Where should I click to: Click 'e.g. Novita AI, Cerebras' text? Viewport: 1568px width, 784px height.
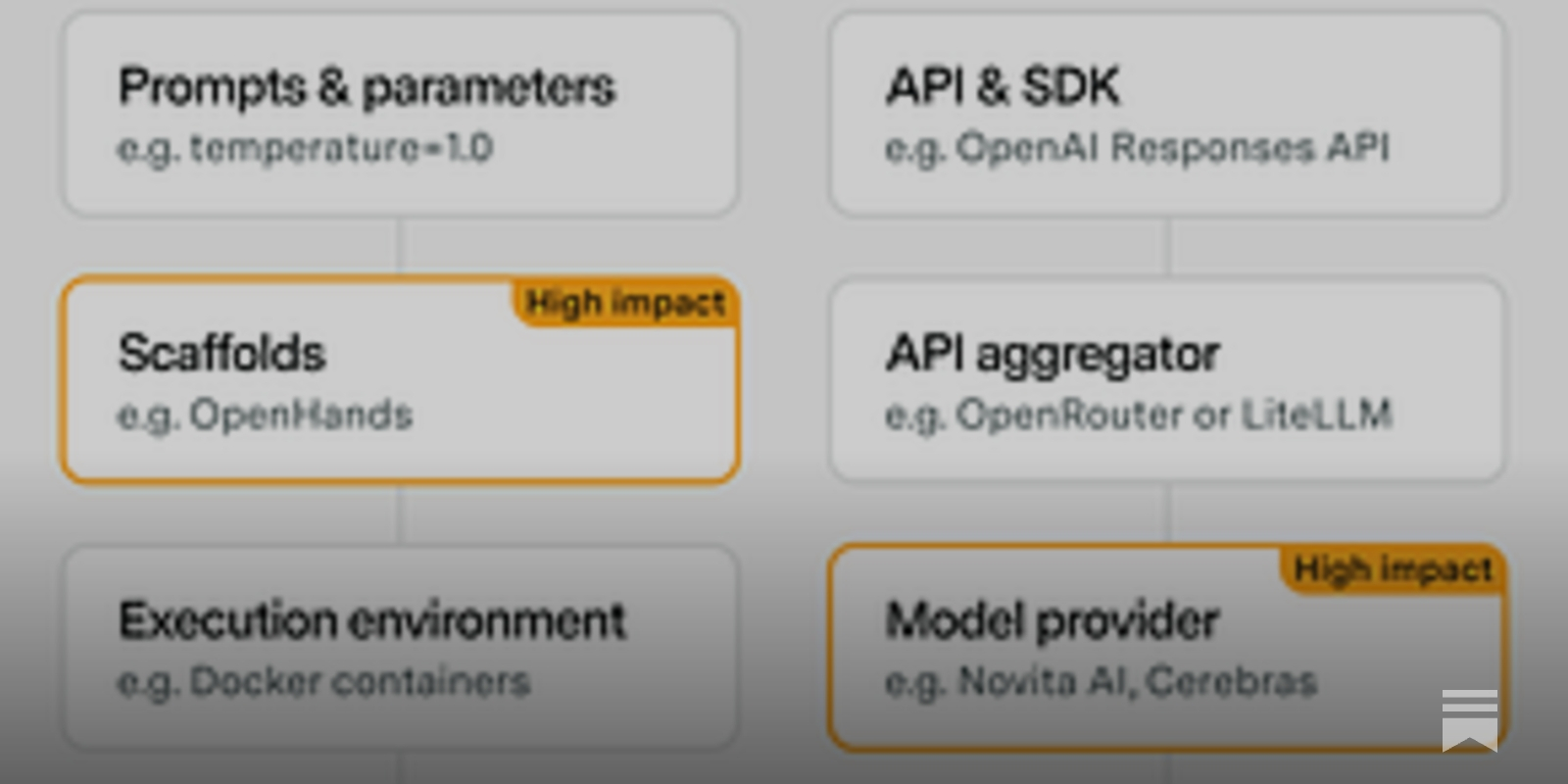[1101, 682]
